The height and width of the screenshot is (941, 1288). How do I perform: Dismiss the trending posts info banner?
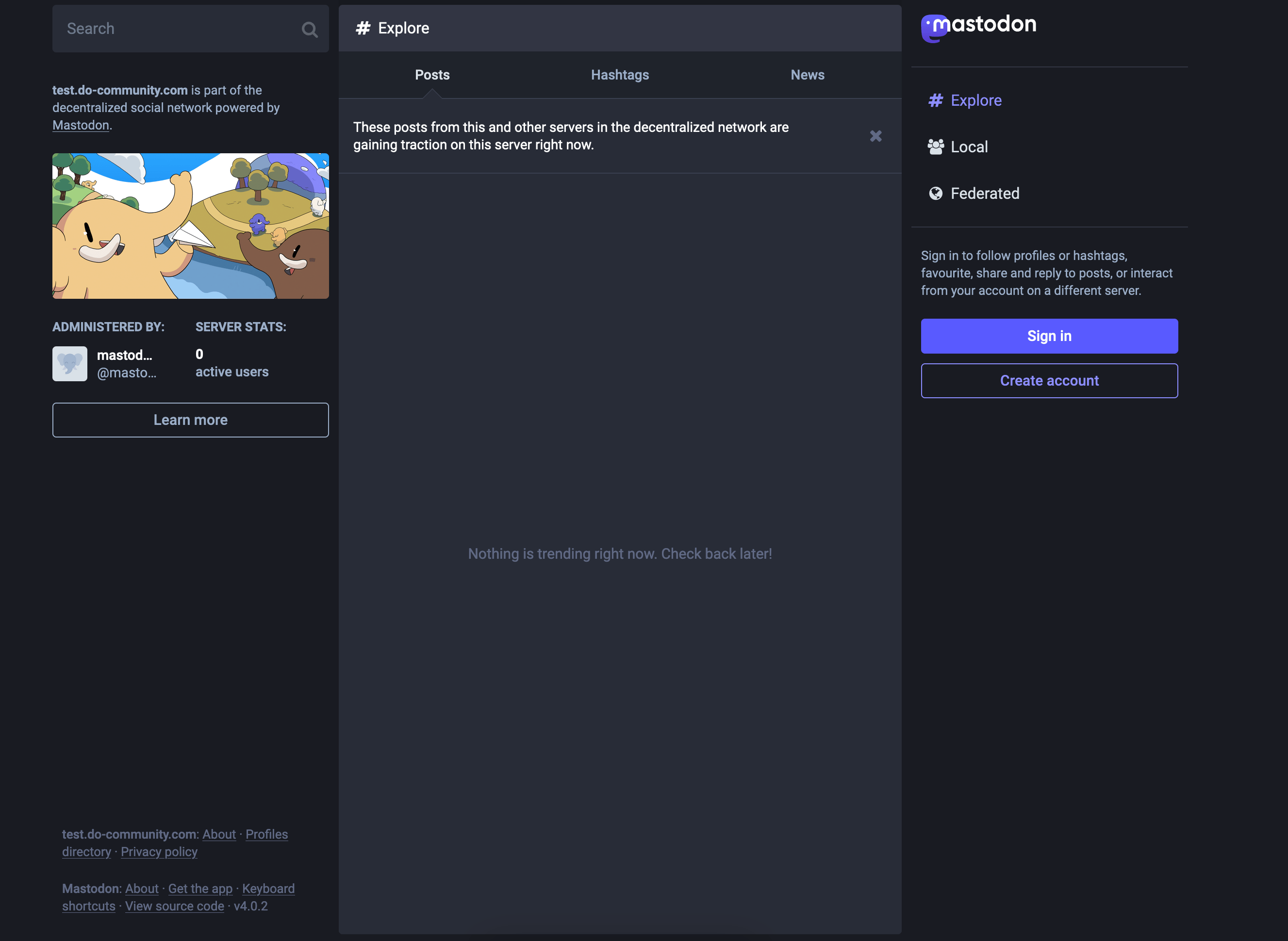pyautogui.click(x=875, y=136)
